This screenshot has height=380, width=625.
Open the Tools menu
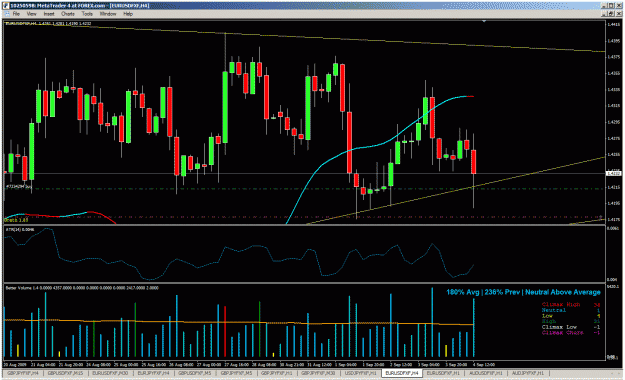[87, 14]
